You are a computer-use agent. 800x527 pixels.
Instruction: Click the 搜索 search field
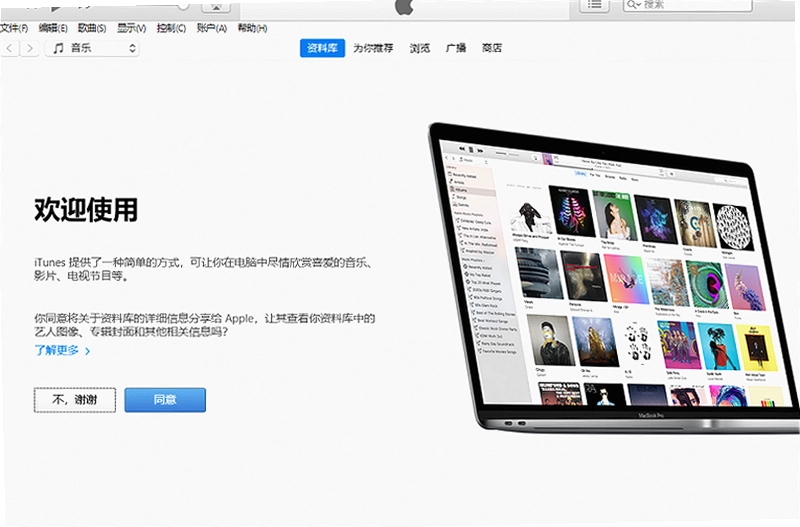click(687, 5)
